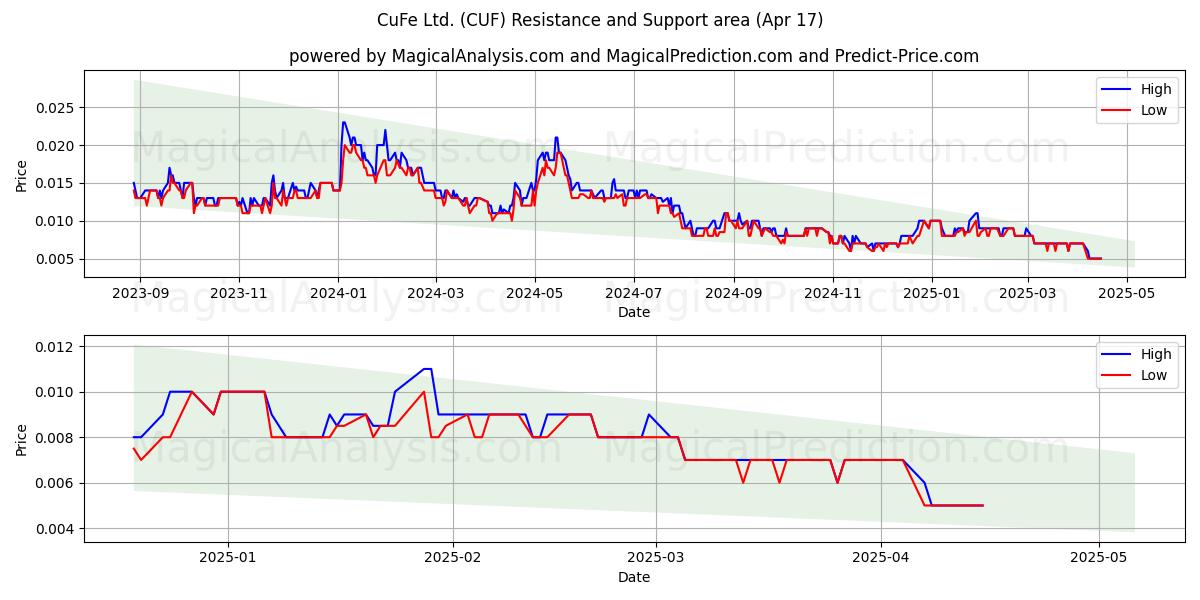Click the top chart y-axis value '0.020'
The height and width of the screenshot is (600, 1200).
57,146
